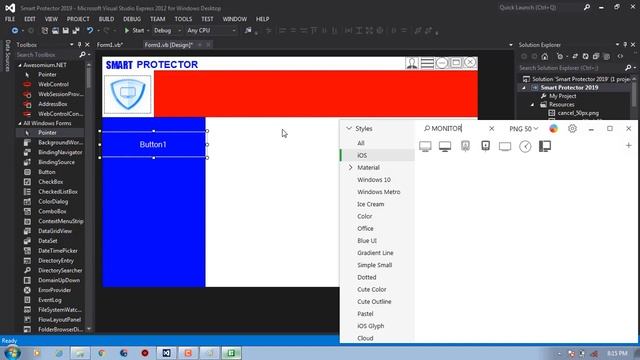Image resolution: width=640 pixels, height=360 pixels.
Task: Click the plus add button in icon app
Action: click(x=629, y=146)
